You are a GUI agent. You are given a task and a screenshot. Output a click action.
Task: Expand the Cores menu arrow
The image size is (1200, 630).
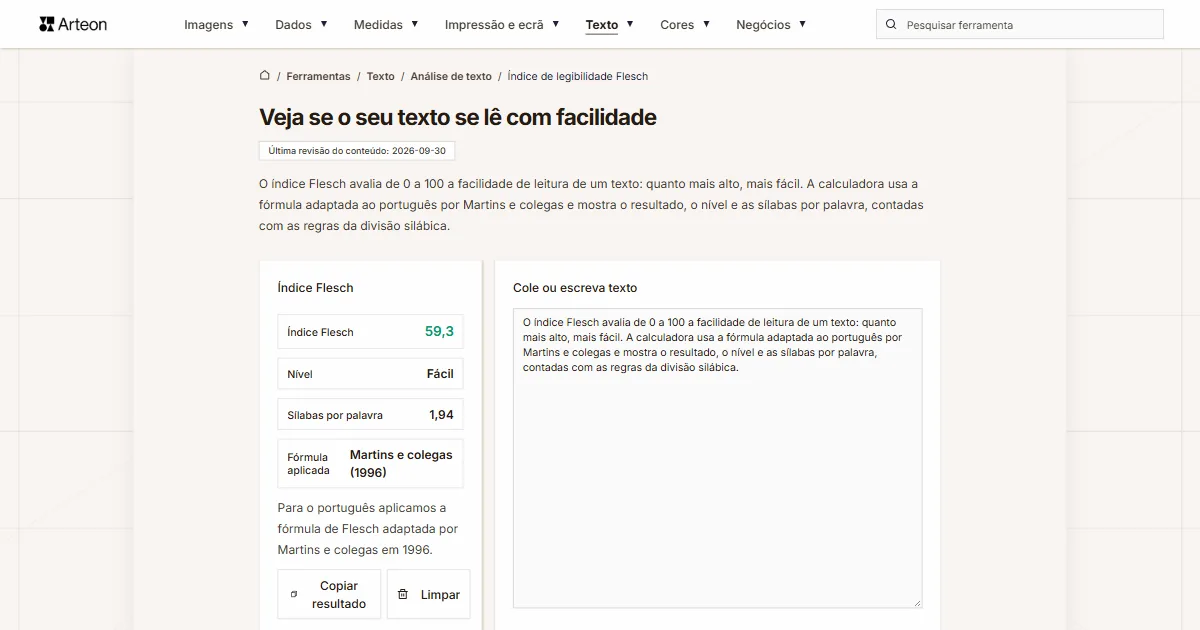click(706, 24)
